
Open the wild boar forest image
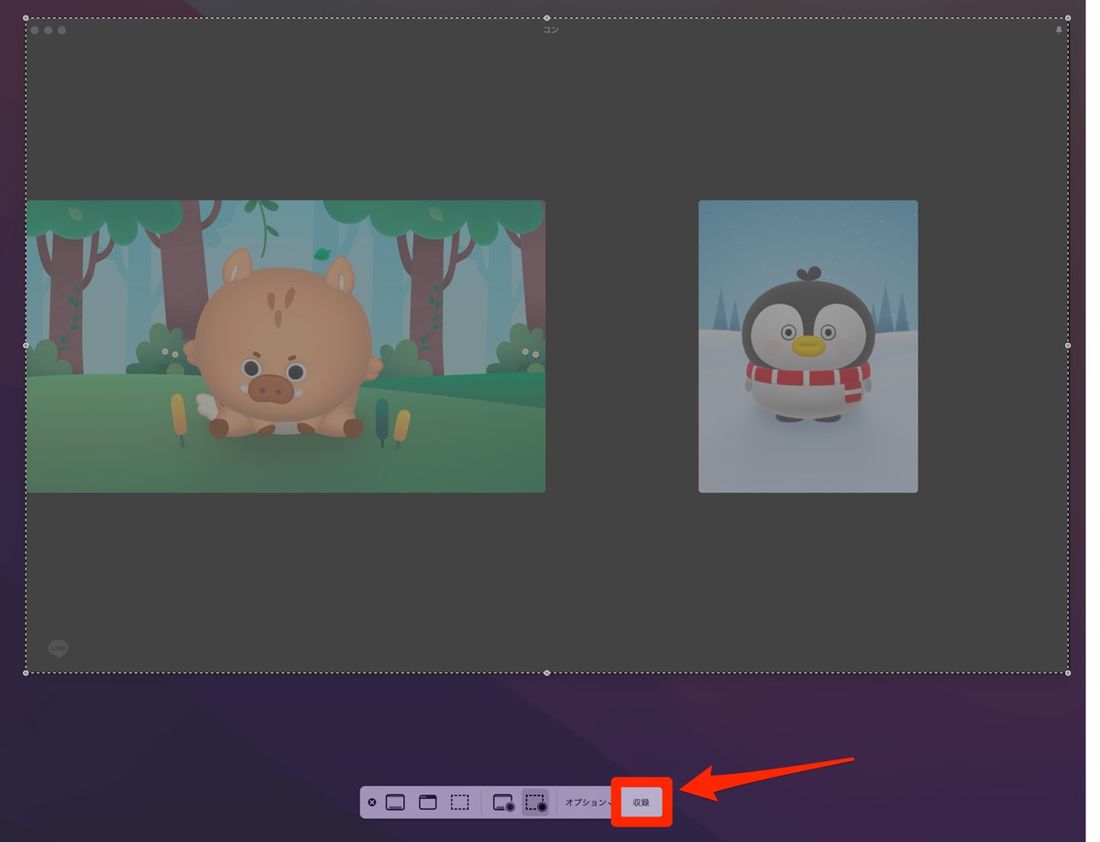pyautogui.click(x=285, y=346)
